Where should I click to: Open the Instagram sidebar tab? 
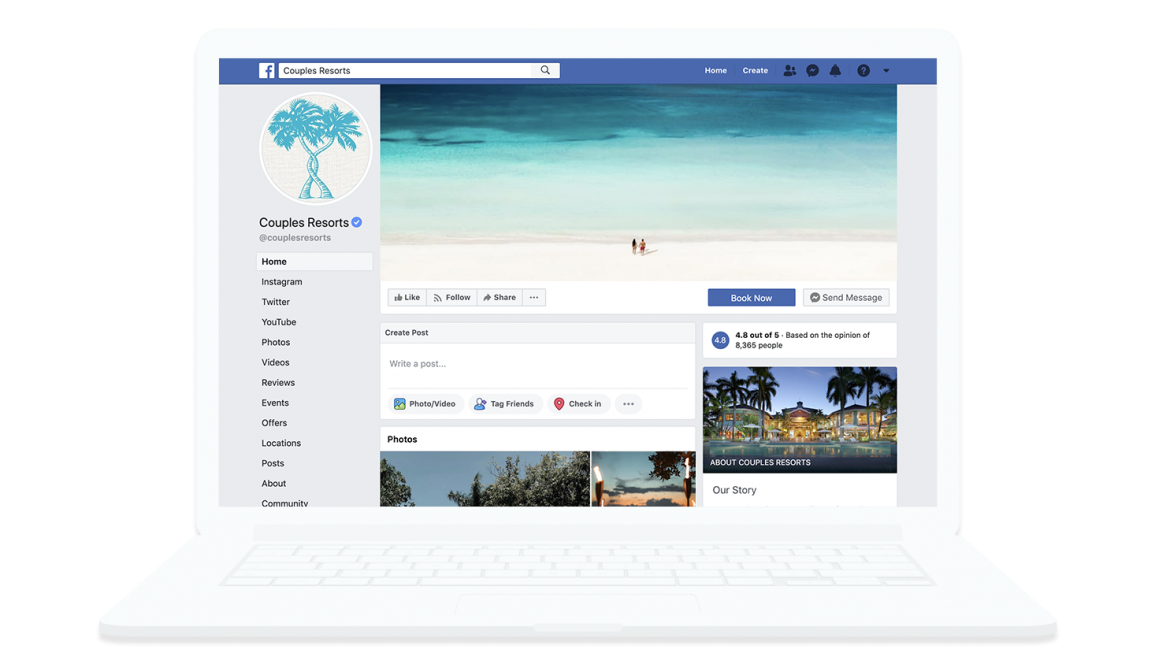[282, 281]
